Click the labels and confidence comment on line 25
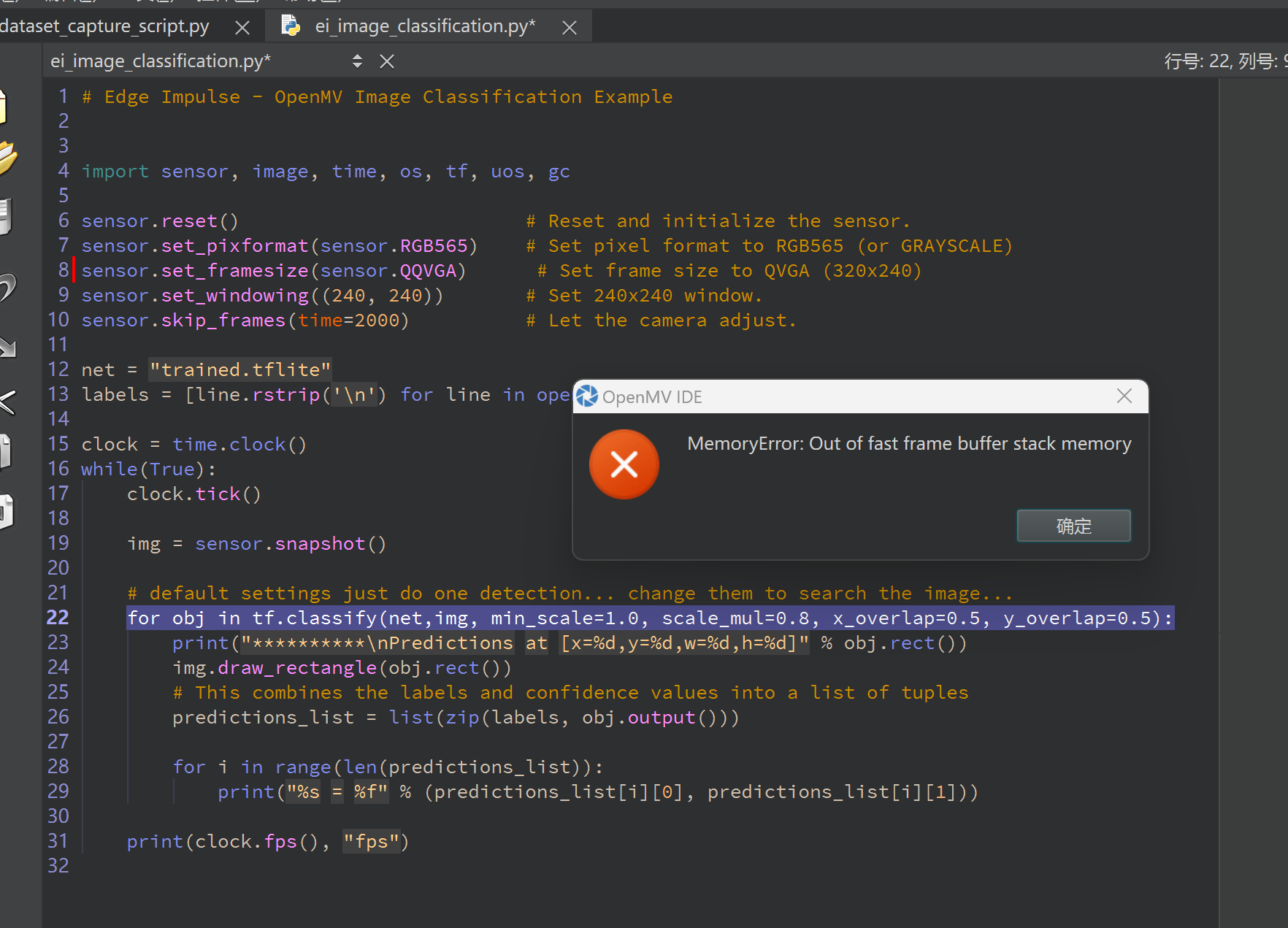This screenshot has height=928, width=1288. [571, 693]
